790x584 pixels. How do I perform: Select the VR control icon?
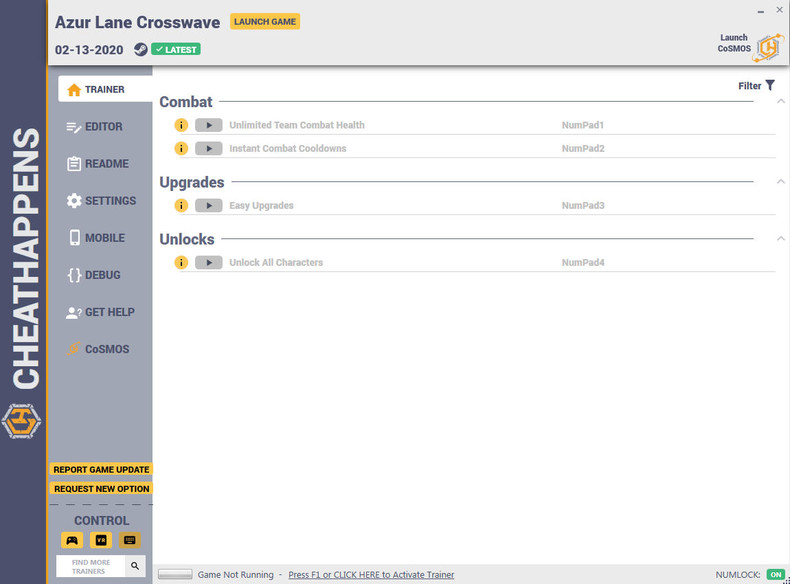101,540
